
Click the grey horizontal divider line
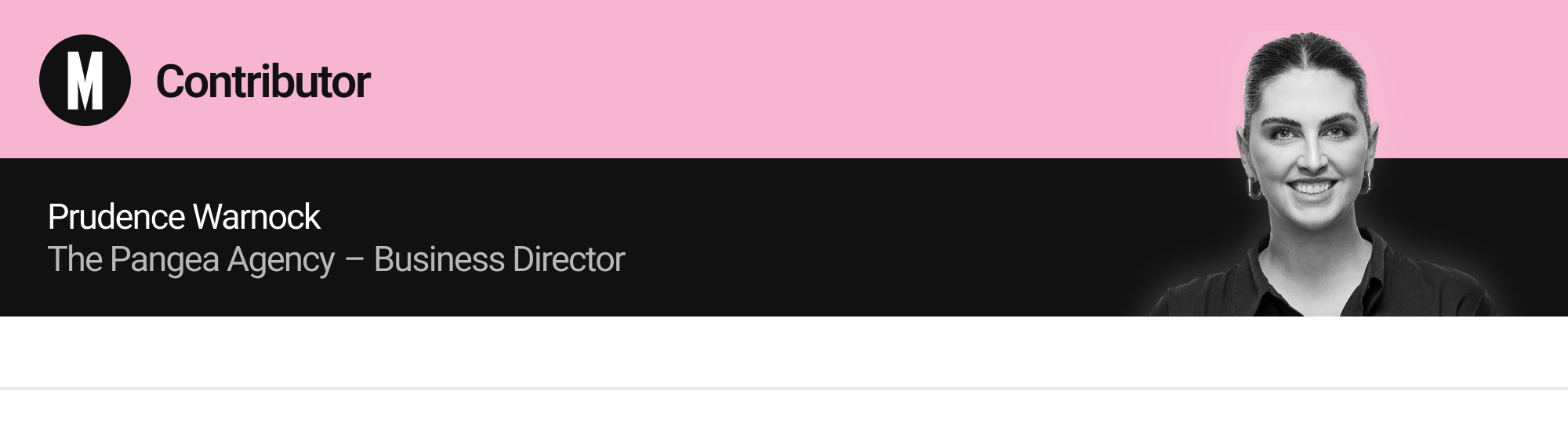click(784, 388)
